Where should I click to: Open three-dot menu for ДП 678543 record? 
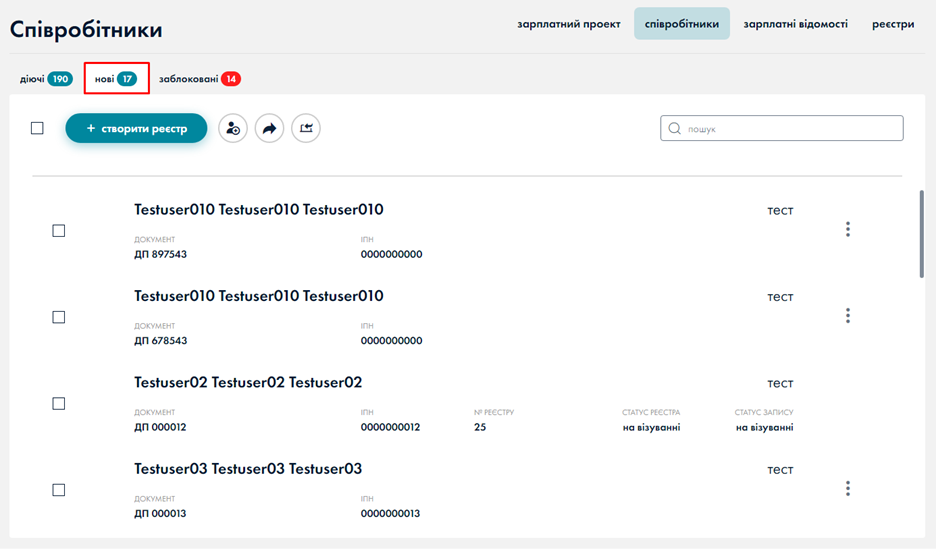pos(847,316)
